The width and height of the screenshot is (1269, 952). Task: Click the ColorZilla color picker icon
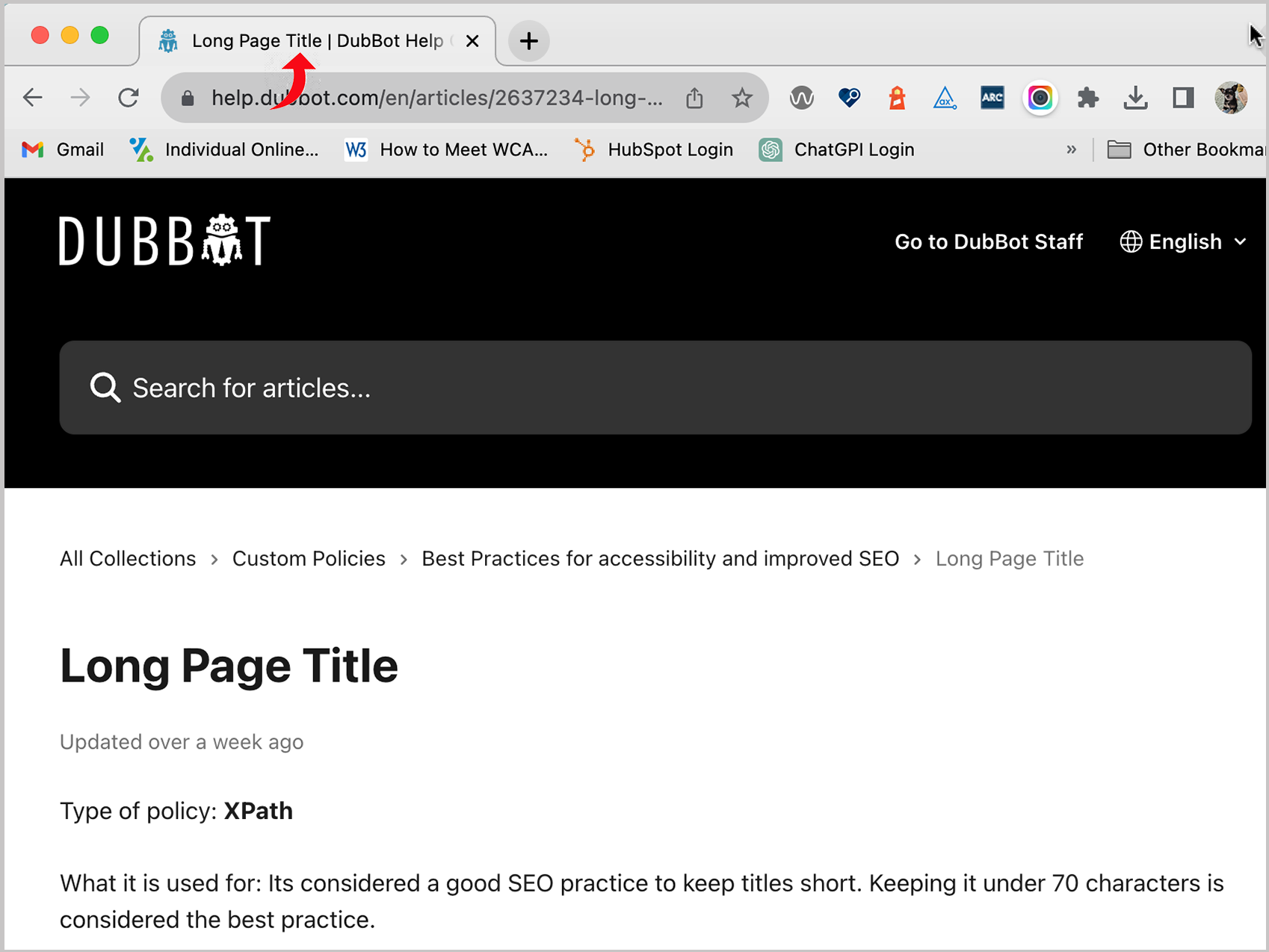tap(1040, 97)
